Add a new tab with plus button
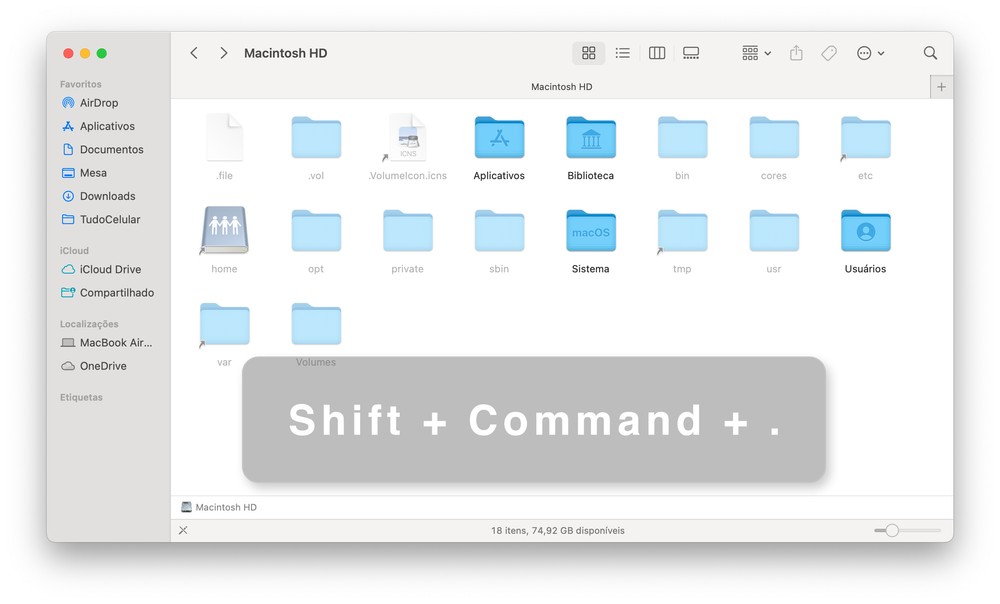Image resolution: width=1000 pixels, height=604 pixels. [x=941, y=87]
